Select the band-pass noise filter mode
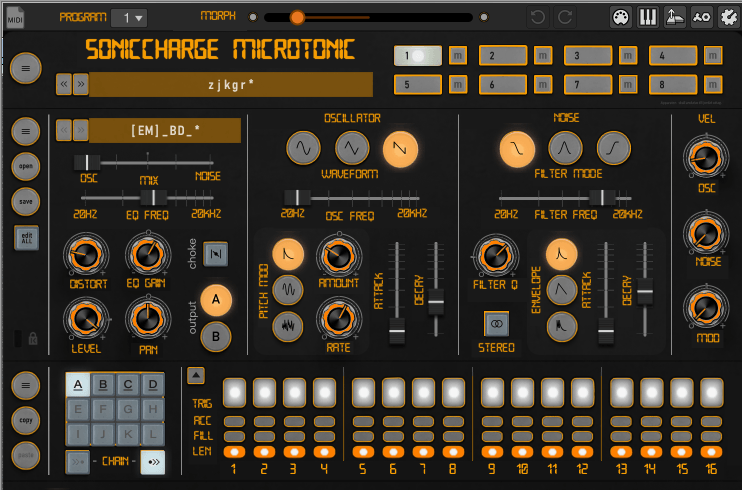742x490 pixels. point(565,148)
